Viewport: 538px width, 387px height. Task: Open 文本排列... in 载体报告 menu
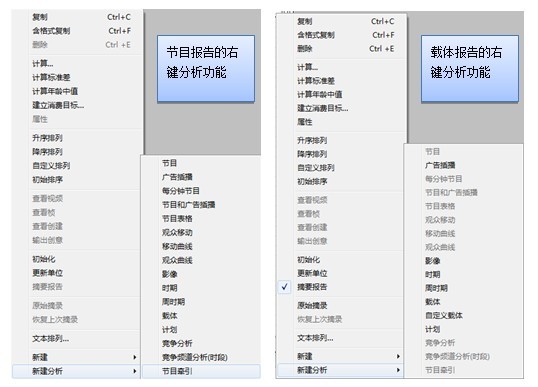coord(315,338)
